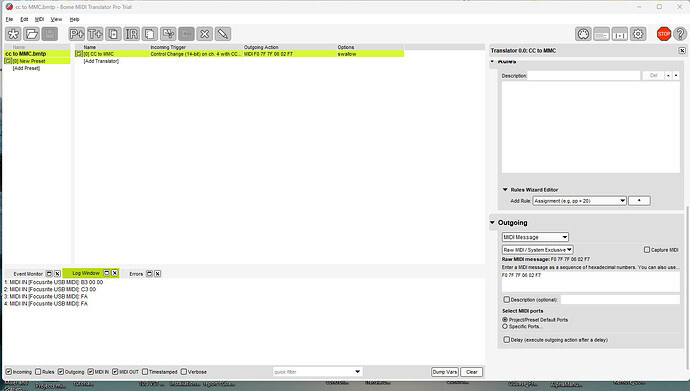Open the Edit menu
Viewport: 690px width, 391px height.
[x=24, y=19]
